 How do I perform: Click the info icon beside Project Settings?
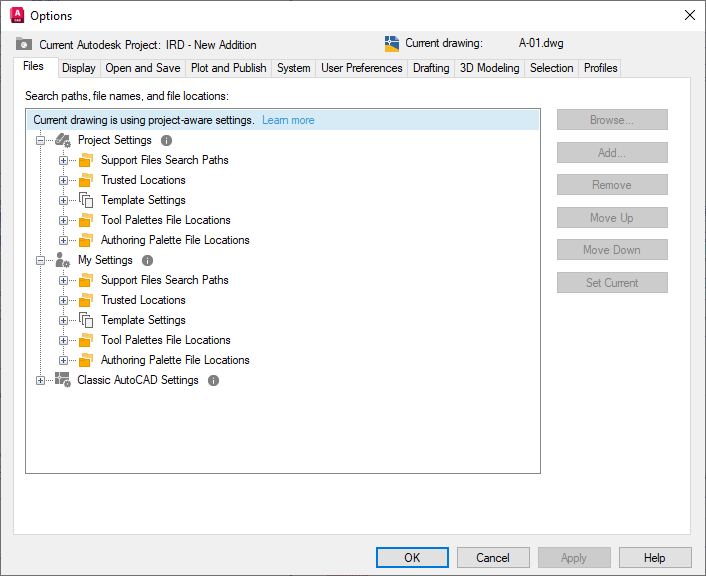tap(167, 141)
